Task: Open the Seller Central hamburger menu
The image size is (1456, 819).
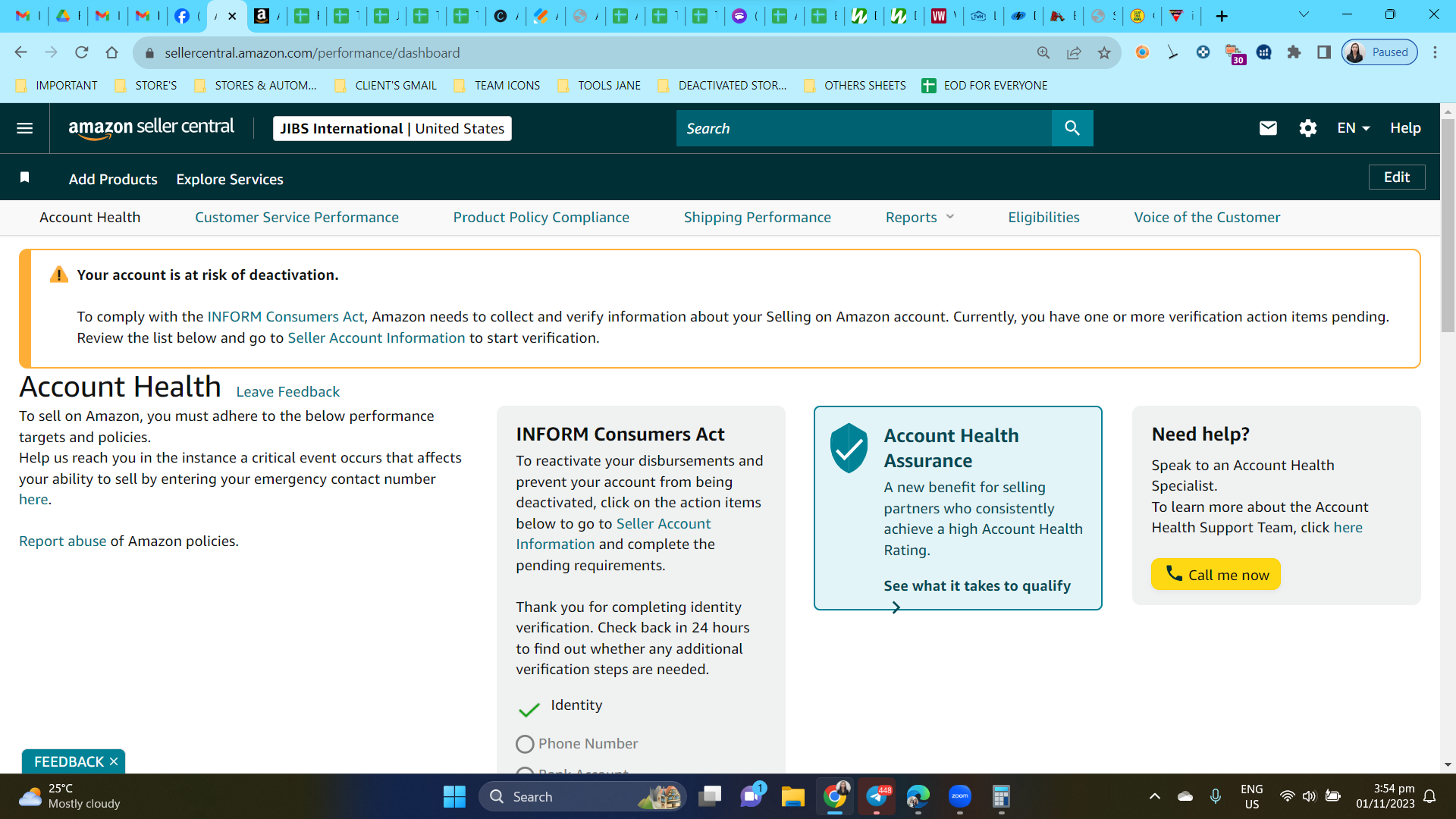Action: [25, 128]
